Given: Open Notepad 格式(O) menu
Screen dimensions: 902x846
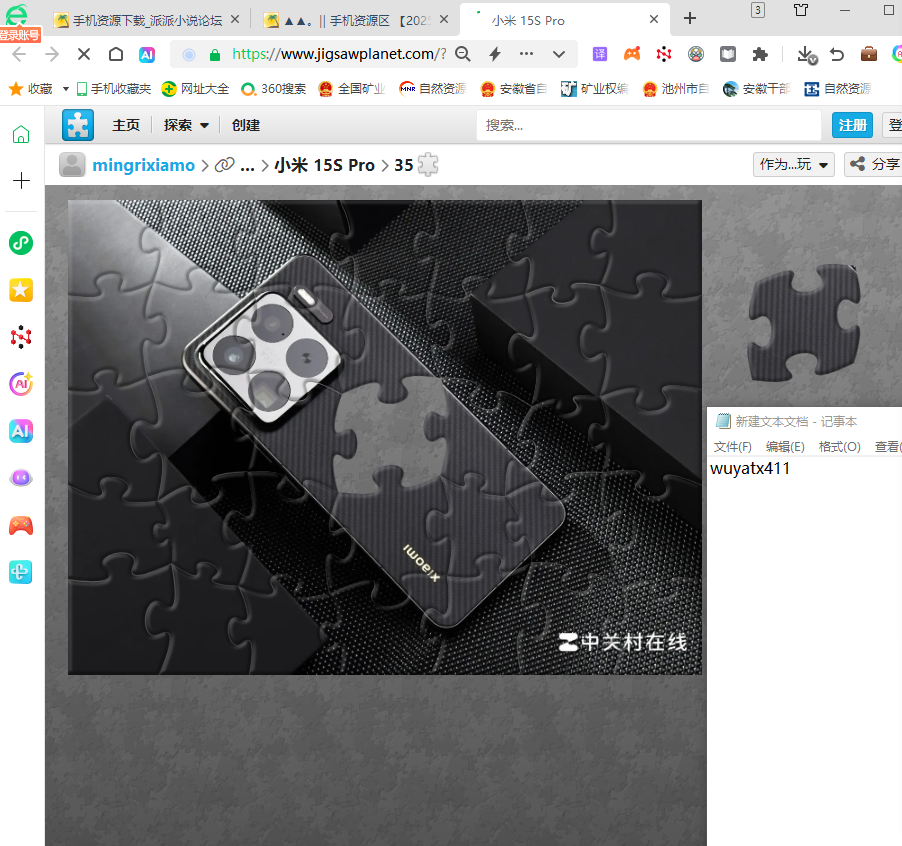Looking at the screenshot, I should tap(839, 447).
